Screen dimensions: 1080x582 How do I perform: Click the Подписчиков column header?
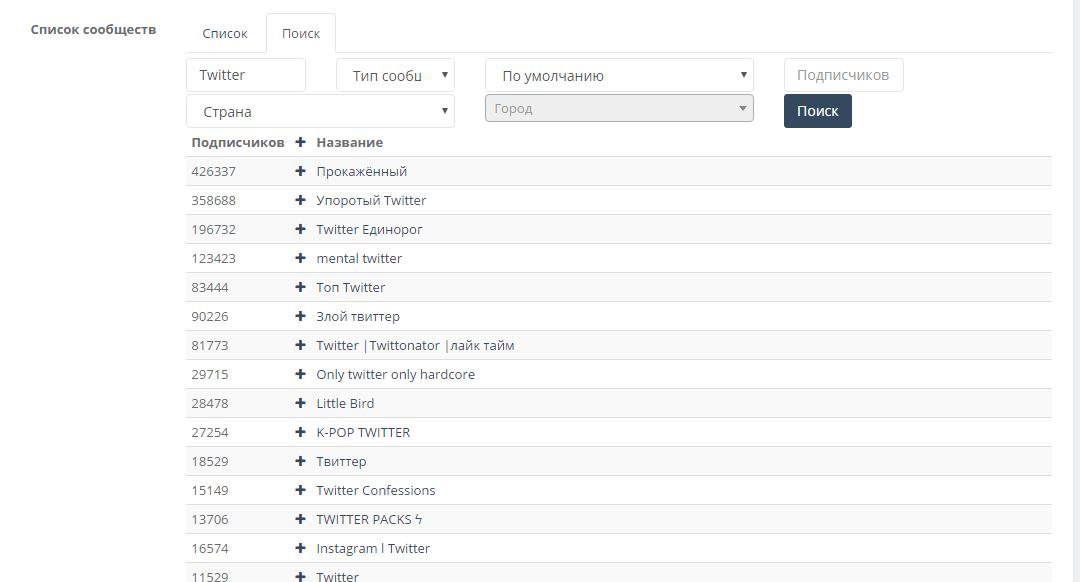point(238,143)
